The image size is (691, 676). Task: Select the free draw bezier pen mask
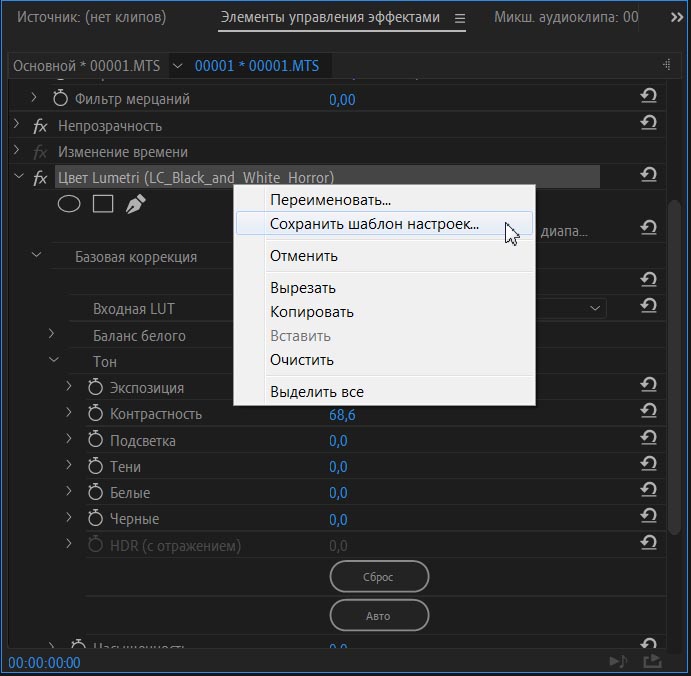click(135, 204)
